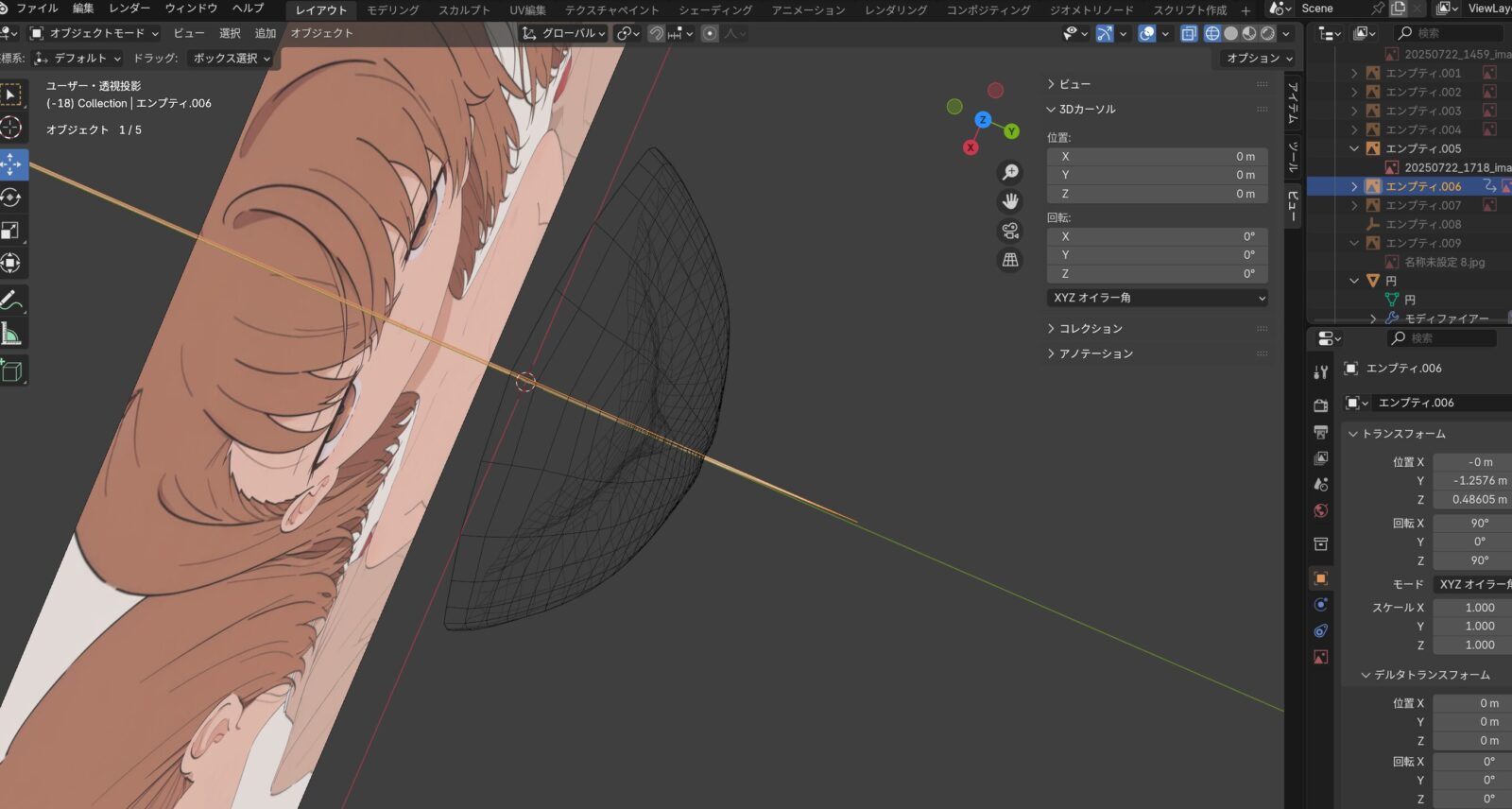
Task: Open the Options dropdown in viewport
Action: 1259,58
